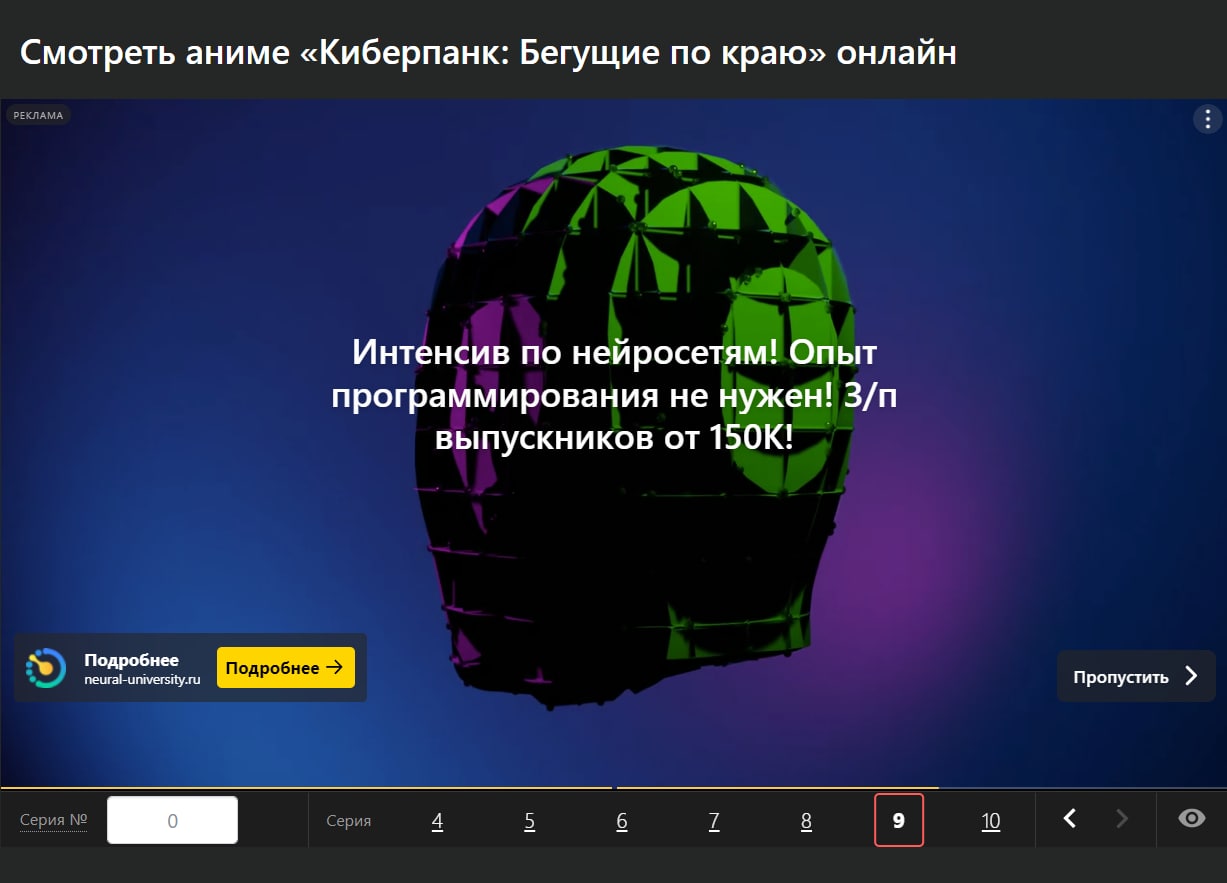Open episode 6
The height and width of the screenshot is (883, 1227).
point(621,820)
